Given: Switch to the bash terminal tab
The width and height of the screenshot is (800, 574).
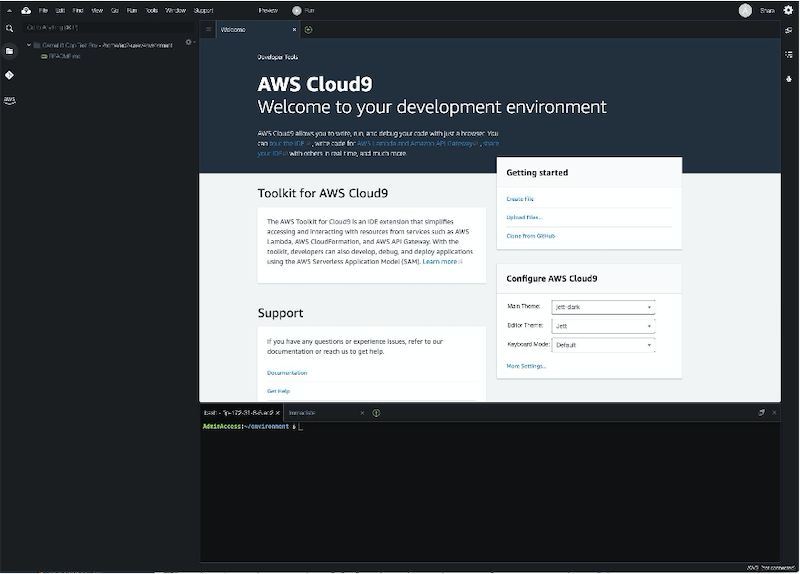Looking at the screenshot, I should 240,413.
